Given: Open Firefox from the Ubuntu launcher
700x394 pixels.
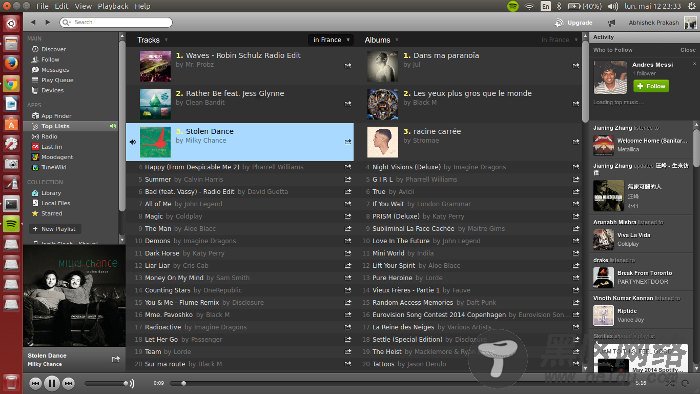Looking at the screenshot, I should 11,63.
